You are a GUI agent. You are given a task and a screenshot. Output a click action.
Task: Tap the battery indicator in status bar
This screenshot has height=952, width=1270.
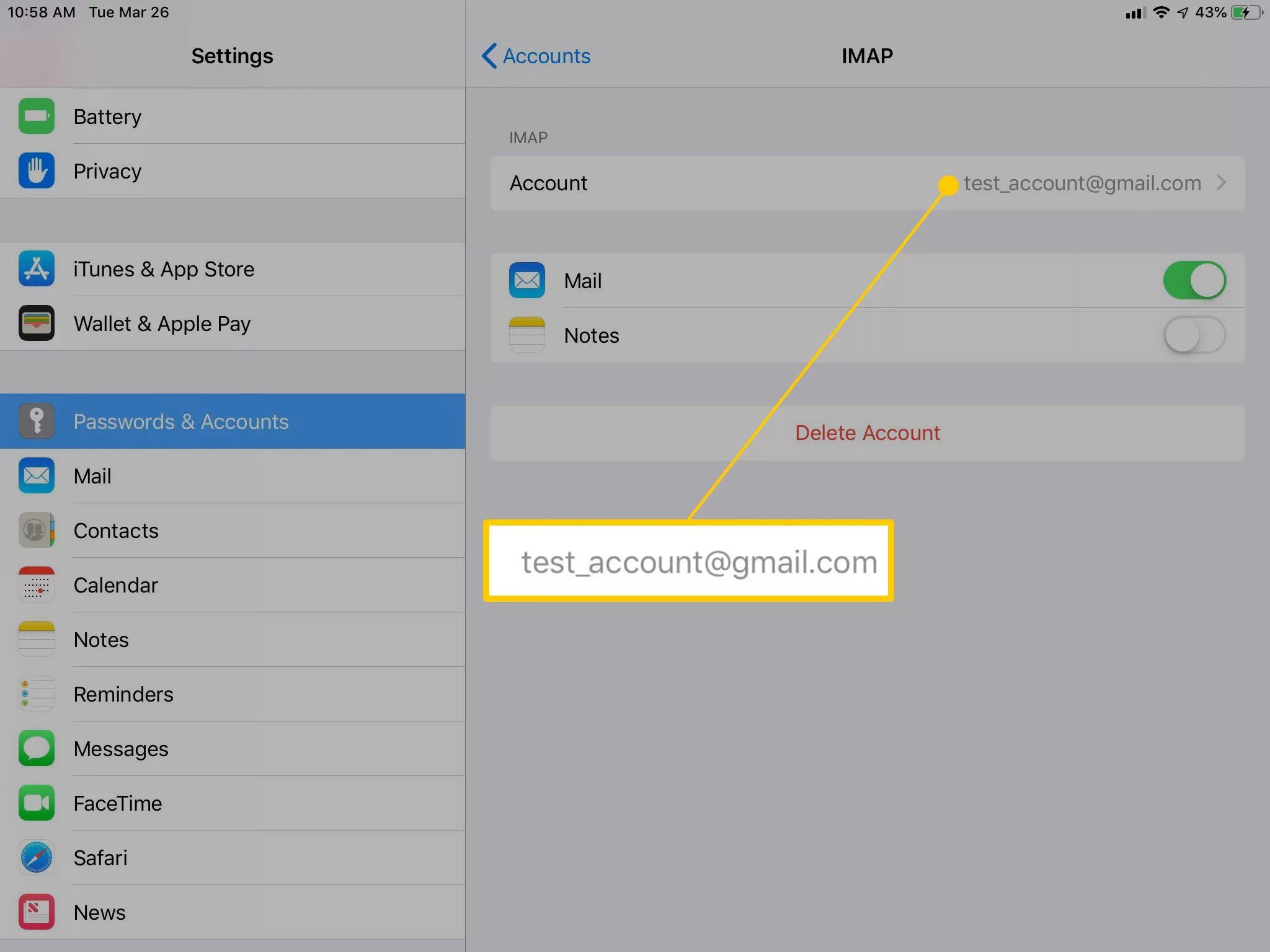click(x=1247, y=12)
